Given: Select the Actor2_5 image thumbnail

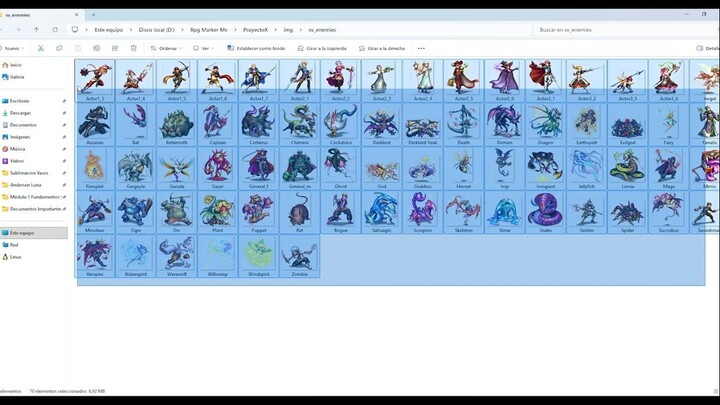Looking at the screenshot, I should coord(463,80).
